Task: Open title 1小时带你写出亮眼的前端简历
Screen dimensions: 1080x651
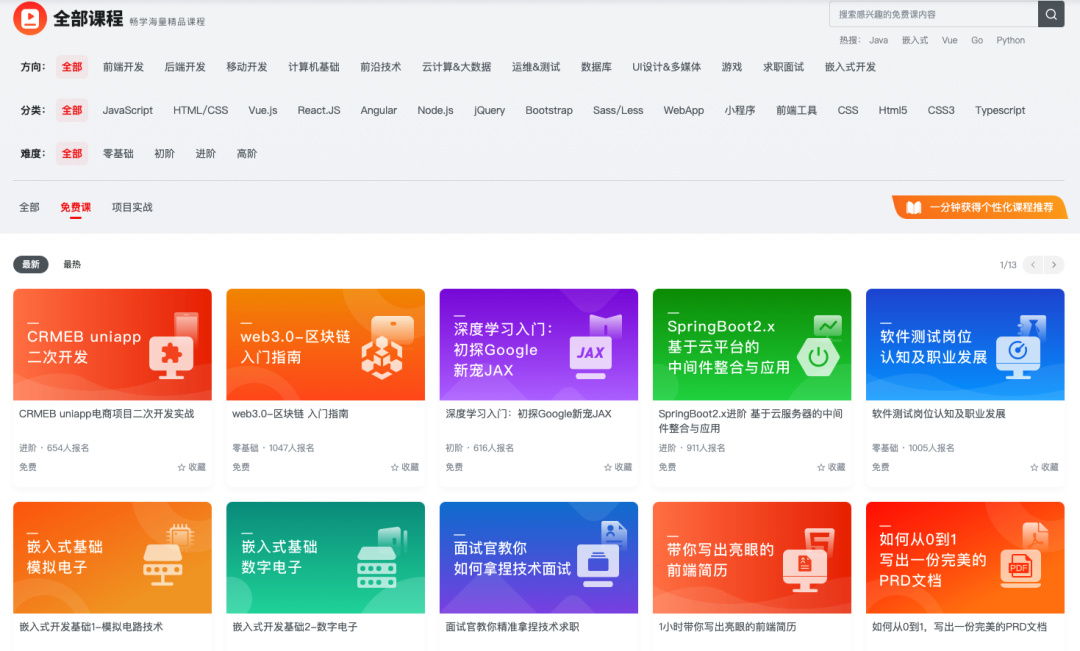Action: [x=727, y=627]
